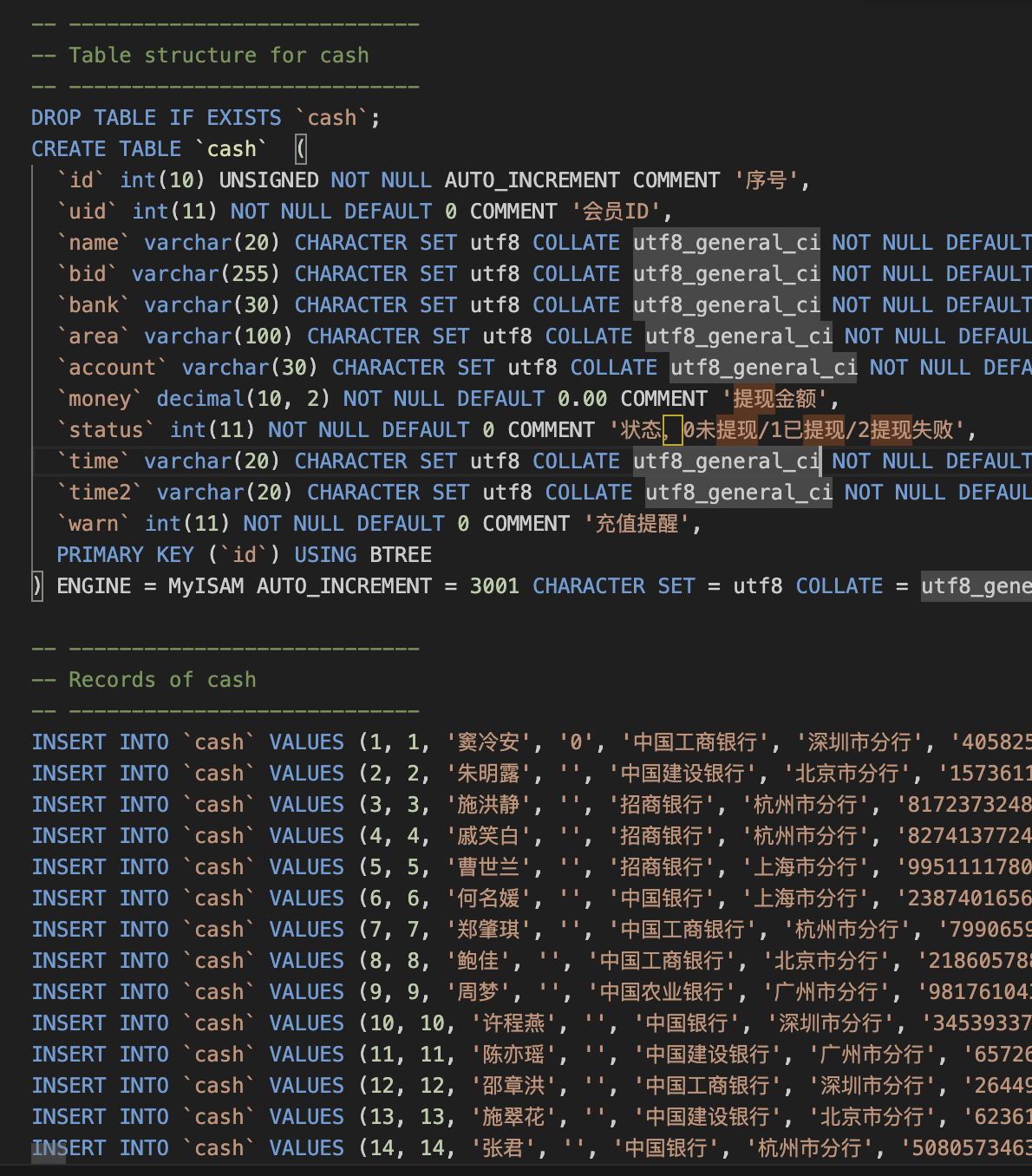Image resolution: width=1032 pixels, height=1176 pixels.
Task: Click the name '邵章洪'
Action: pos(513,1086)
